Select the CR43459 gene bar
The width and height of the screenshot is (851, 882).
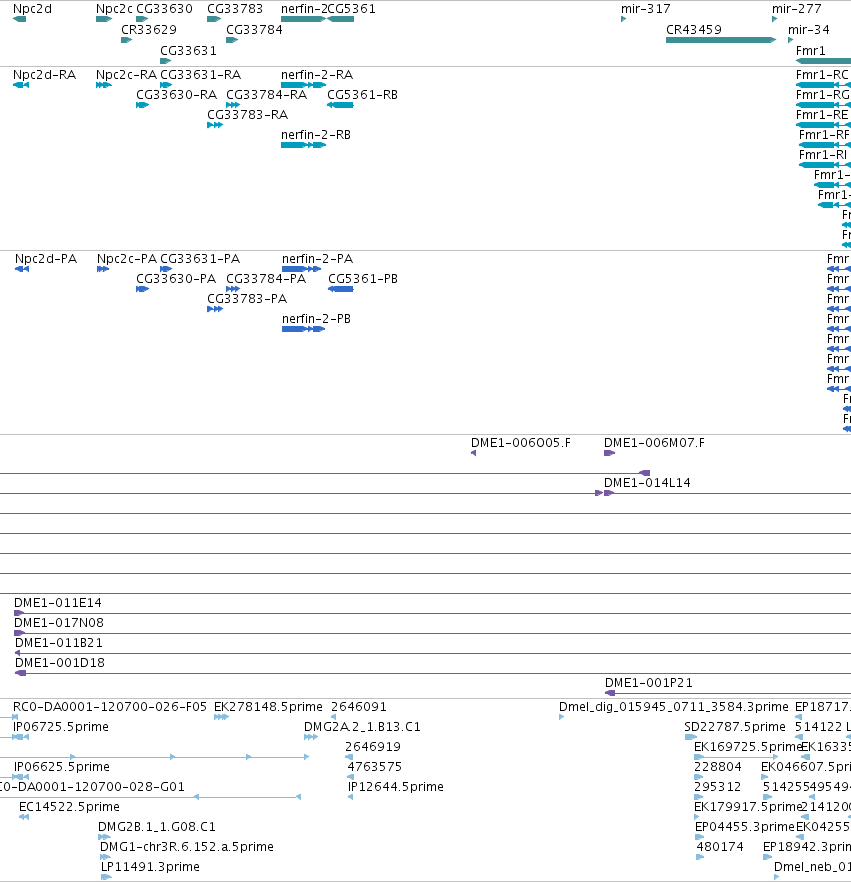point(721,40)
